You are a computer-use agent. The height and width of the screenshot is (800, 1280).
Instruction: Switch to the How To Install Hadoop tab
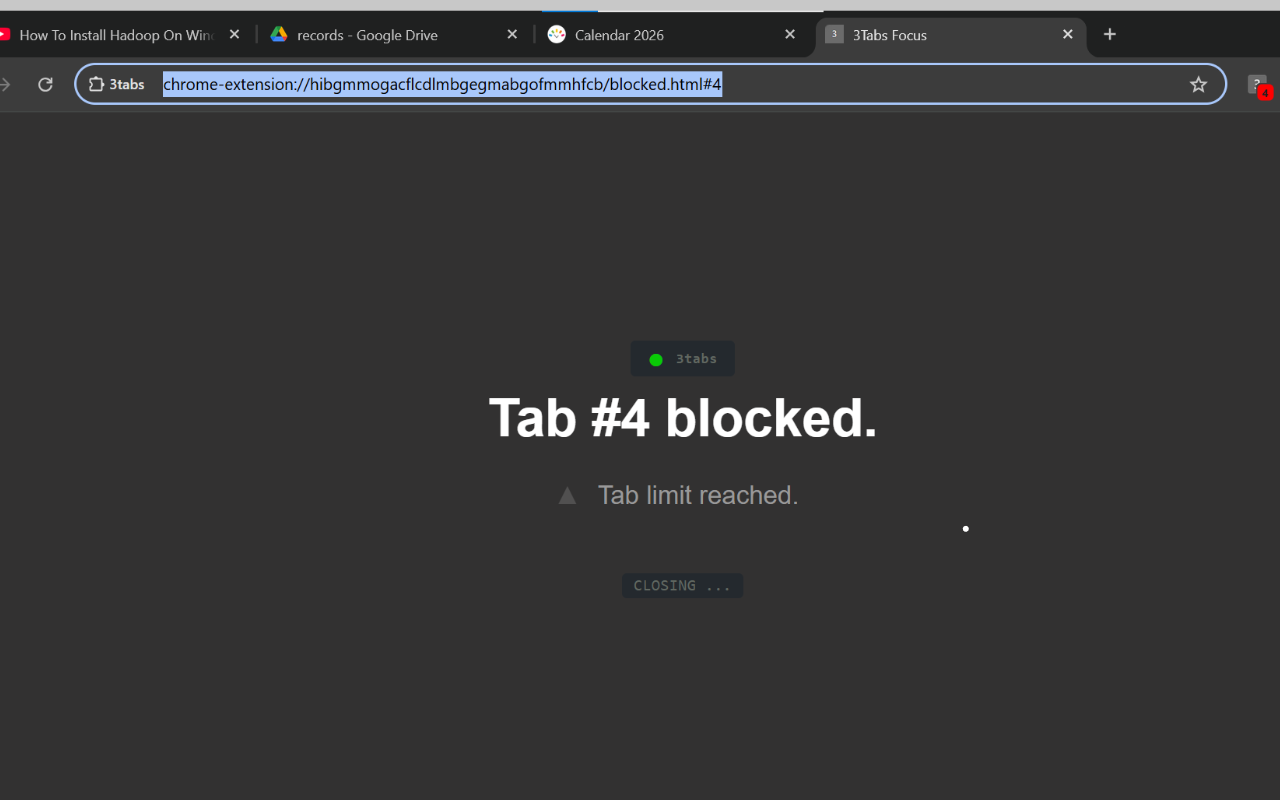coord(115,35)
